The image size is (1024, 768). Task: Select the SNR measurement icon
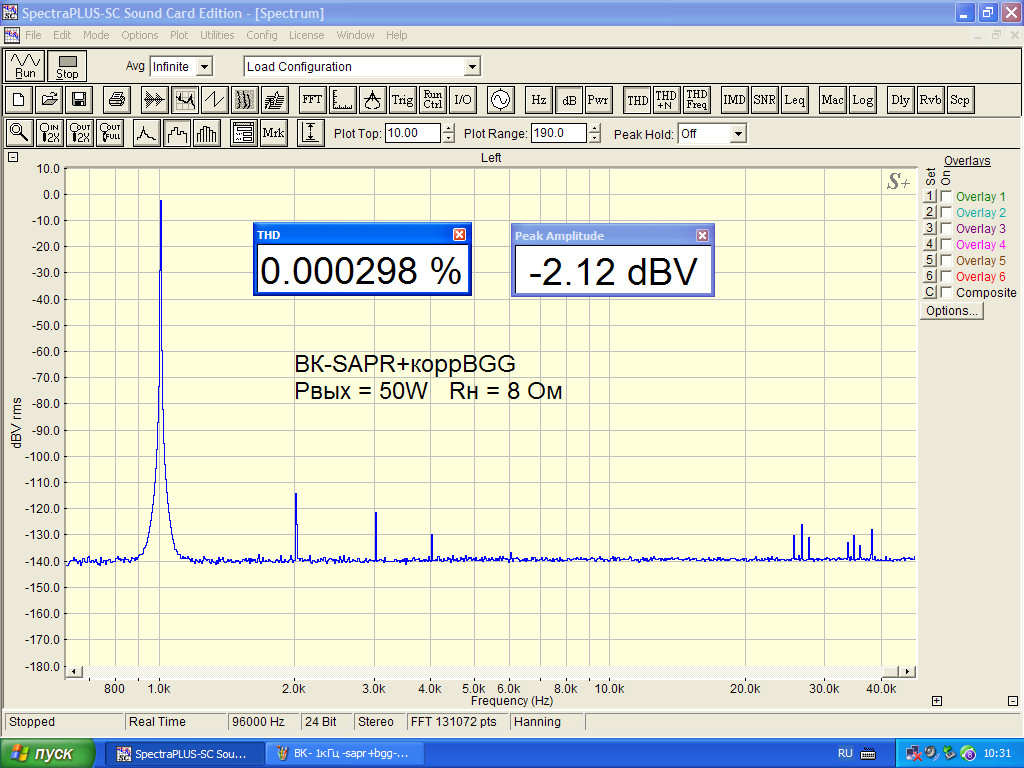pos(764,100)
